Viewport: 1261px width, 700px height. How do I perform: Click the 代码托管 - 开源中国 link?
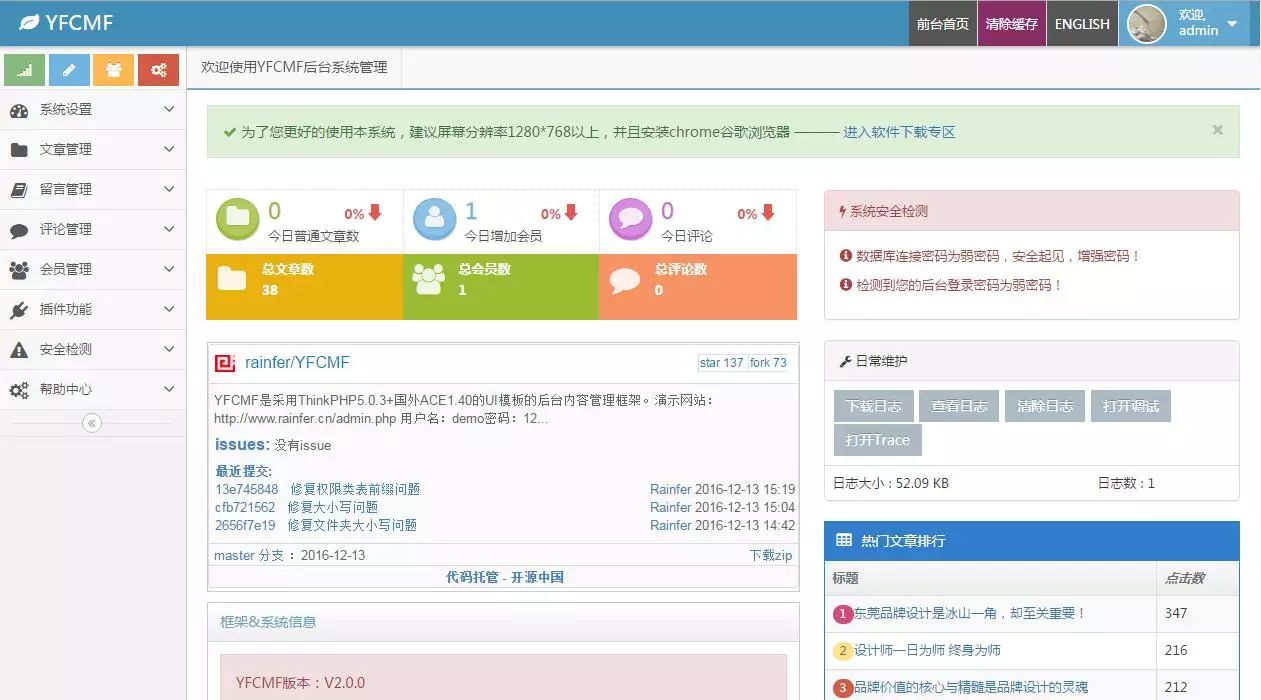pos(505,577)
